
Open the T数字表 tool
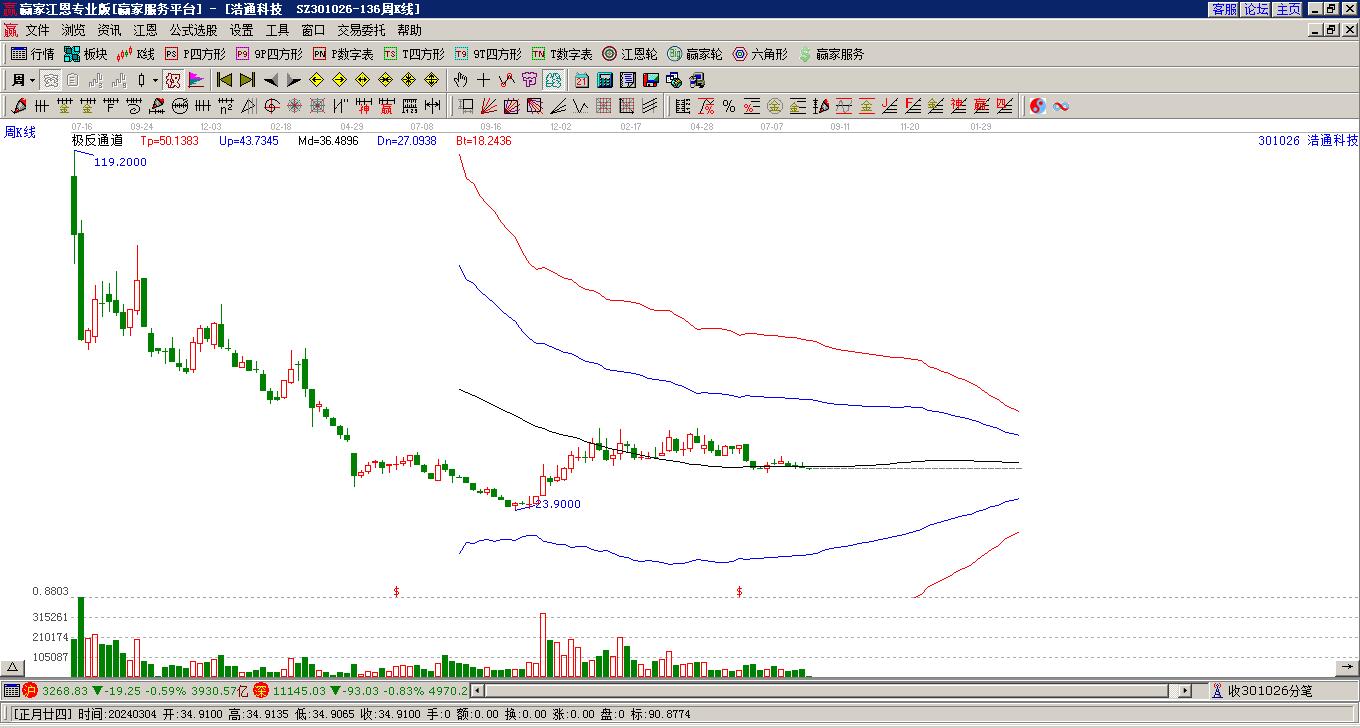click(x=562, y=54)
